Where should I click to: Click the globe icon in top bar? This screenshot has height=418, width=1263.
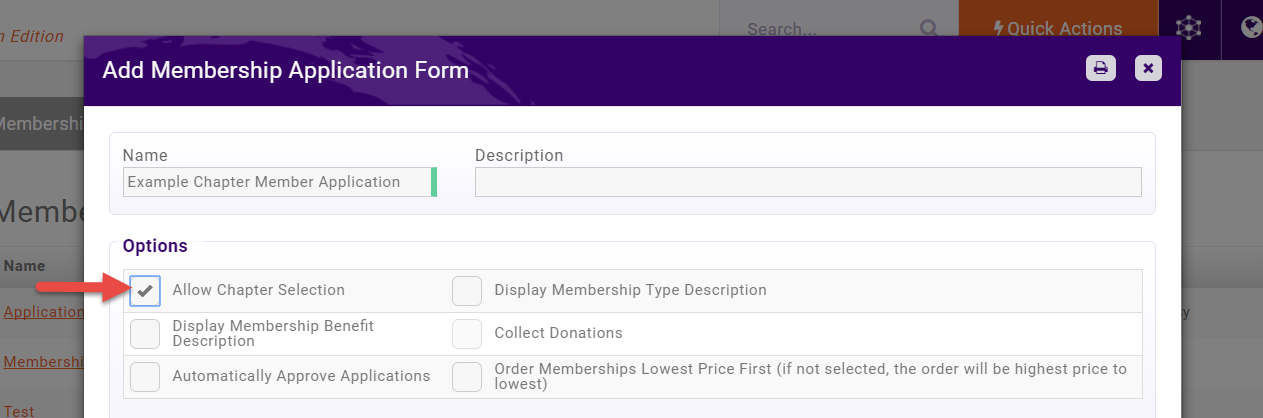pos(1251,27)
